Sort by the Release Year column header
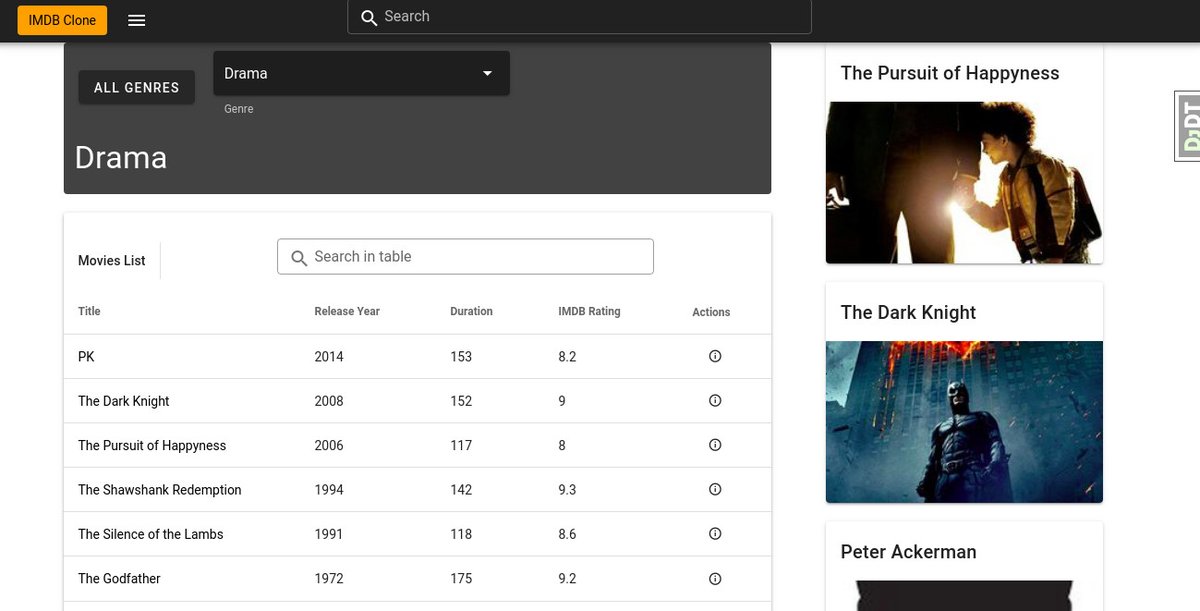This screenshot has width=1200, height=611. click(347, 311)
